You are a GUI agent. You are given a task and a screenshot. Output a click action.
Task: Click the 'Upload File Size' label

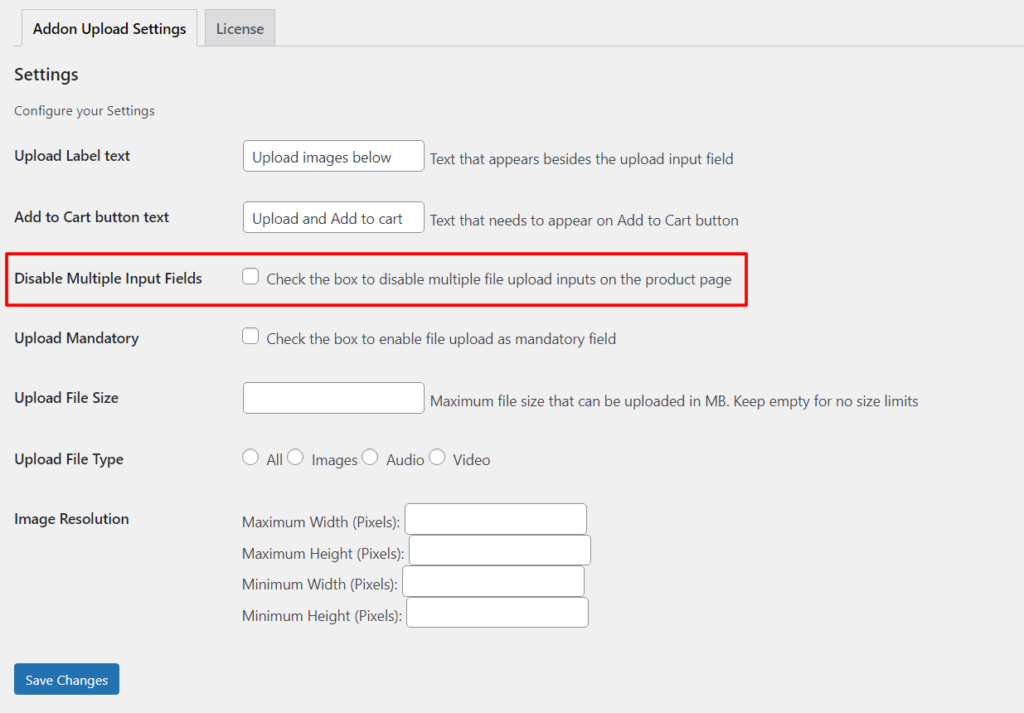click(x=67, y=398)
